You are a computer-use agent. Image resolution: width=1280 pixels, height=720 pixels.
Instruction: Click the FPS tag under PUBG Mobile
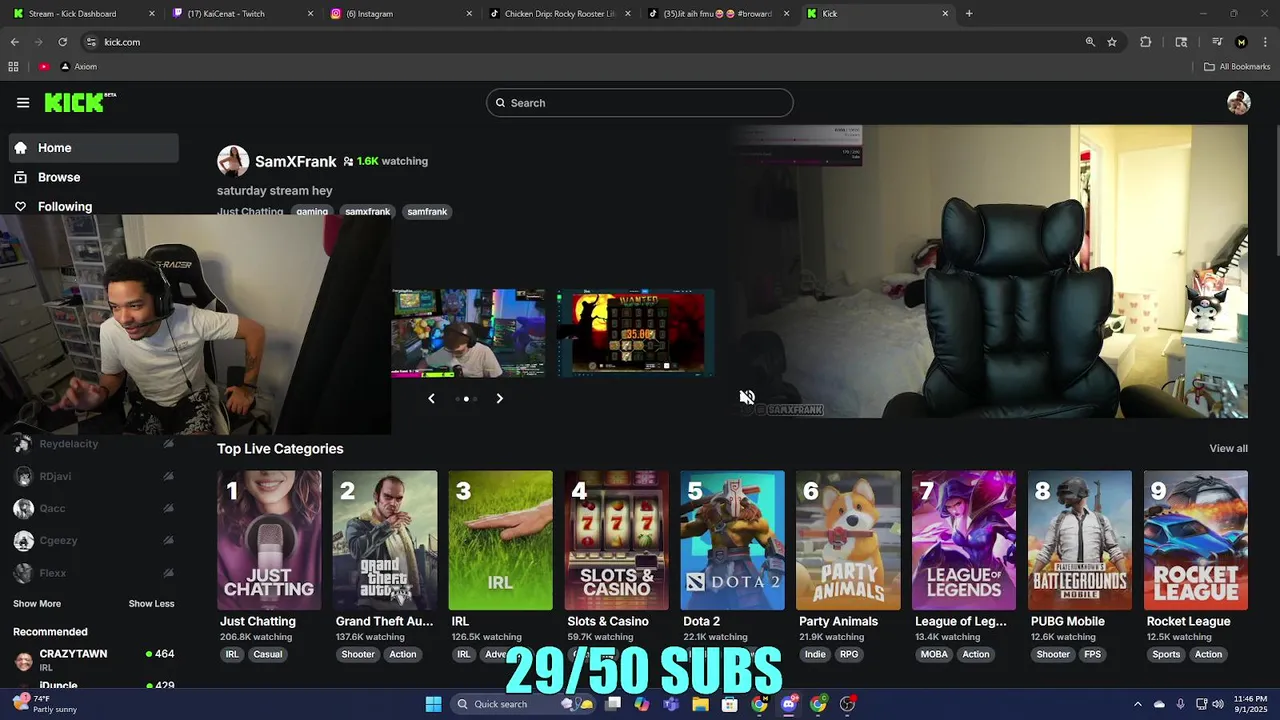click(x=1092, y=655)
